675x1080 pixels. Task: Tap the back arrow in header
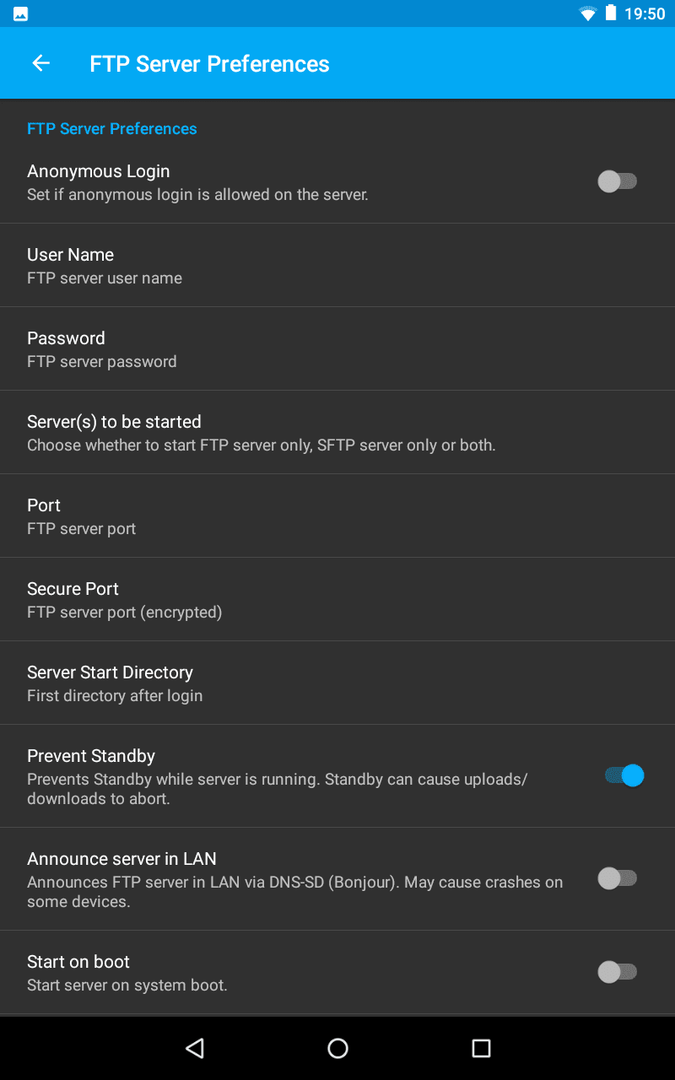[41, 64]
